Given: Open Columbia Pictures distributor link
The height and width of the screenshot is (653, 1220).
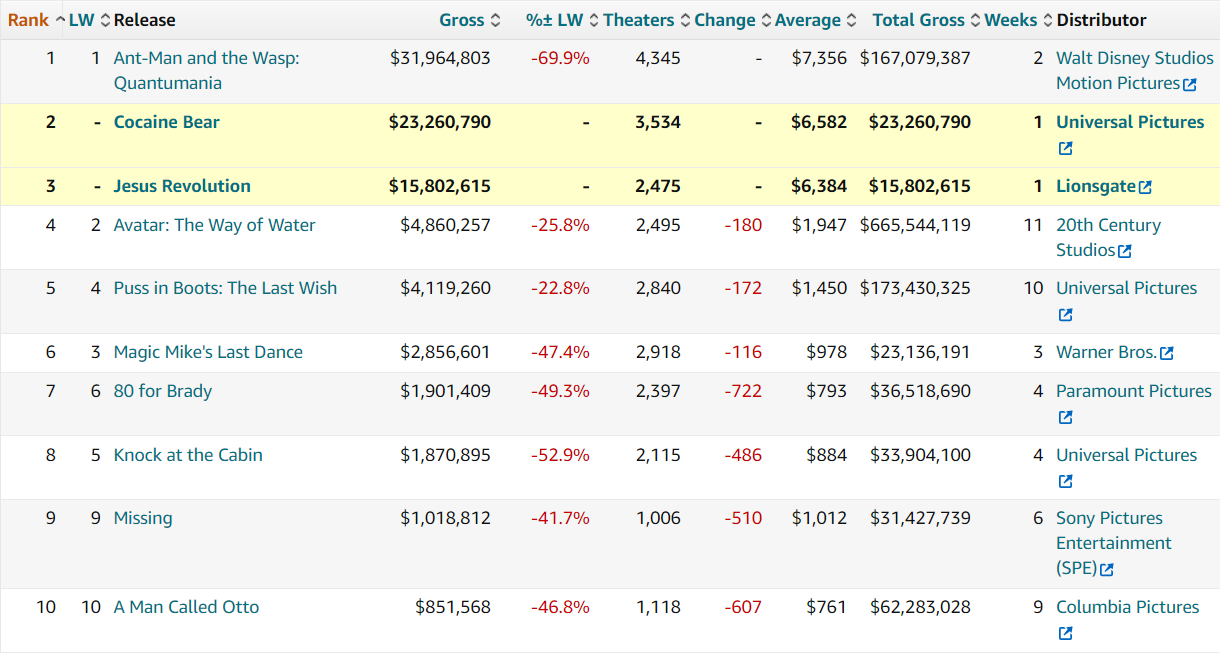Looking at the screenshot, I should pos(1128,607).
